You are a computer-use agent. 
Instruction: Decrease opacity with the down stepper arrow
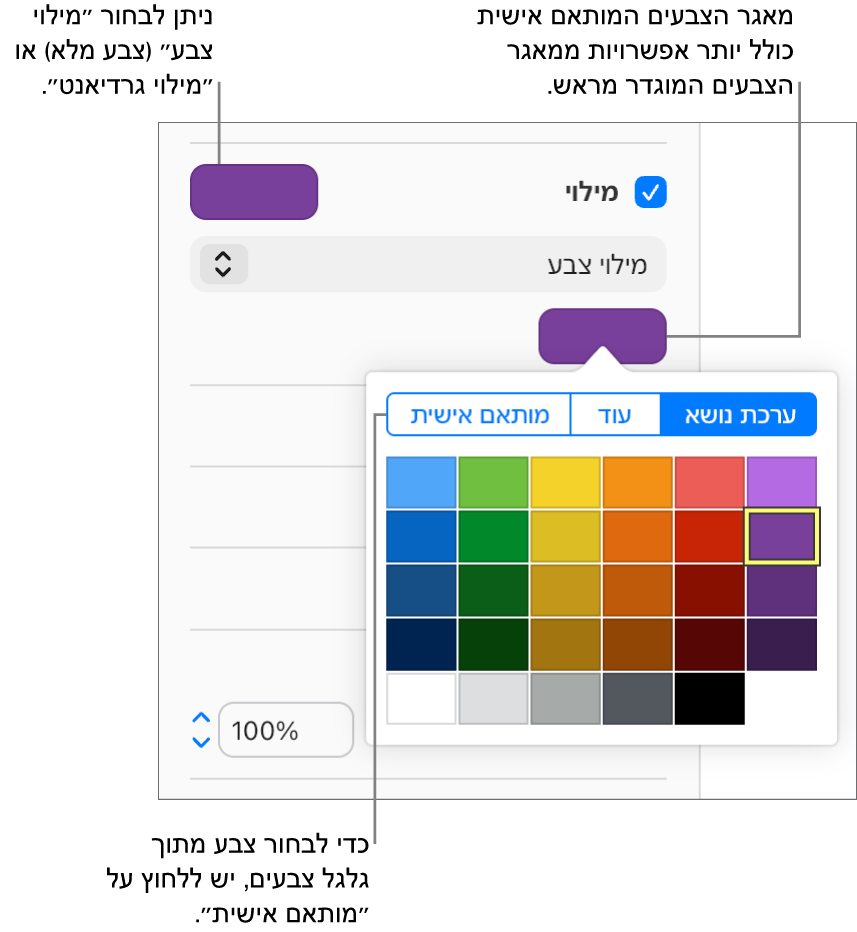(201, 742)
